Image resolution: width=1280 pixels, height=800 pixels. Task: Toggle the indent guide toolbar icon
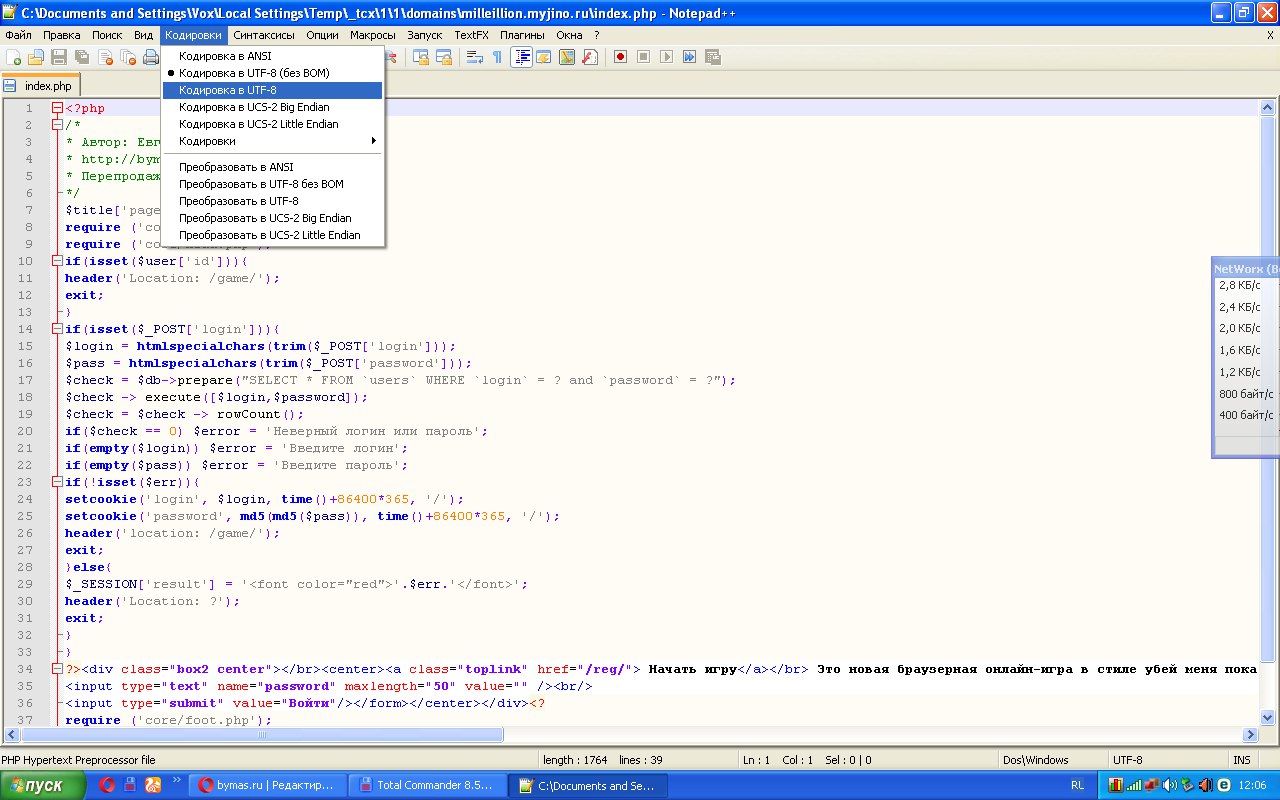pyautogui.click(x=521, y=57)
